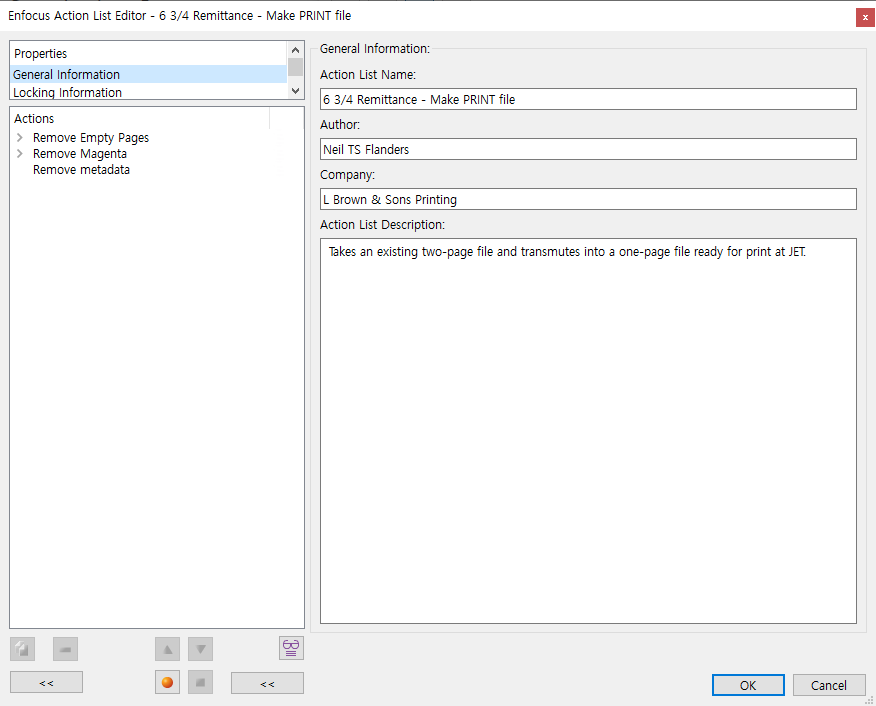Click the Action List Name field
Image resolution: width=876 pixels, height=706 pixels.
pyautogui.click(x=588, y=99)
